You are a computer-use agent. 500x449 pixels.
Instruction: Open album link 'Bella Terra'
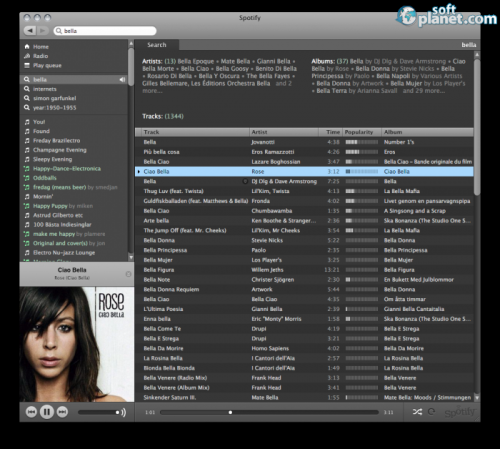point(332,91)
